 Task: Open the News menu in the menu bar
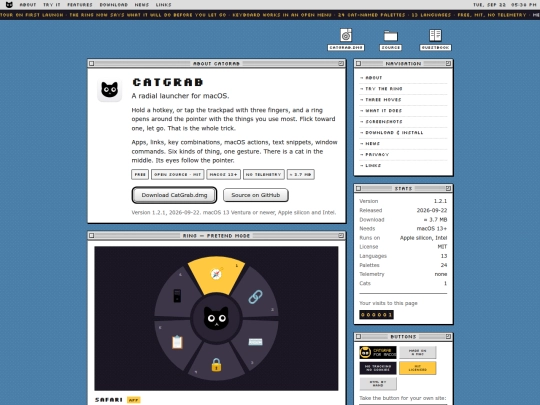tap(142, 5)
